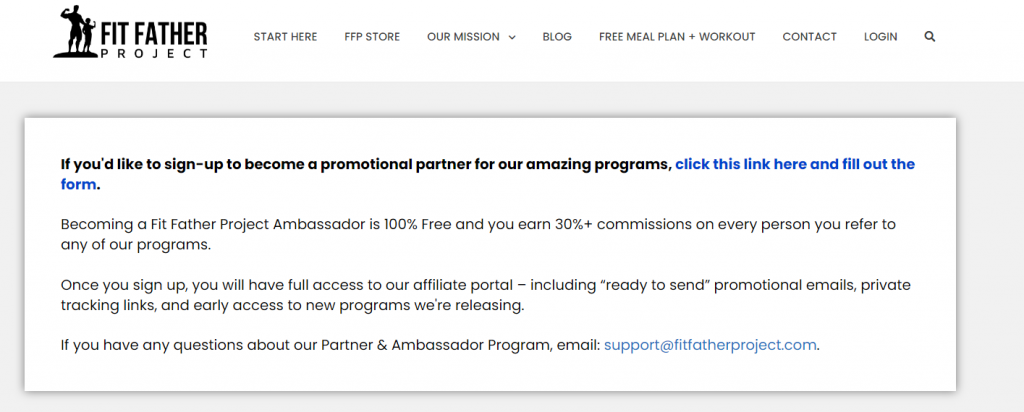Viewport: 1024px width, 412px height.
Task: Click the Login menu item
Action: [880, 37]
